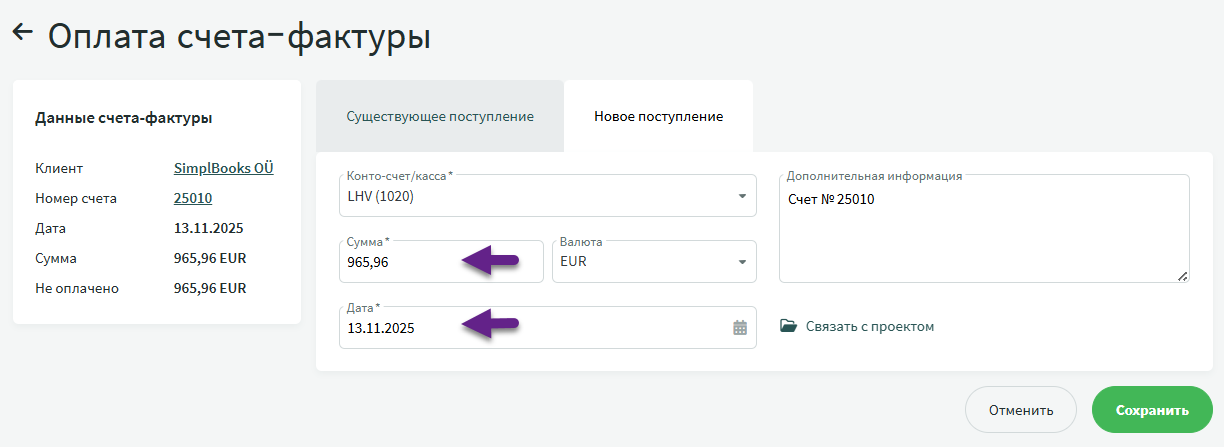Viewport: 1224px width, 447px height.
Task: Click the caret arrow in the EUR currency field
Action: click(742, 262)
